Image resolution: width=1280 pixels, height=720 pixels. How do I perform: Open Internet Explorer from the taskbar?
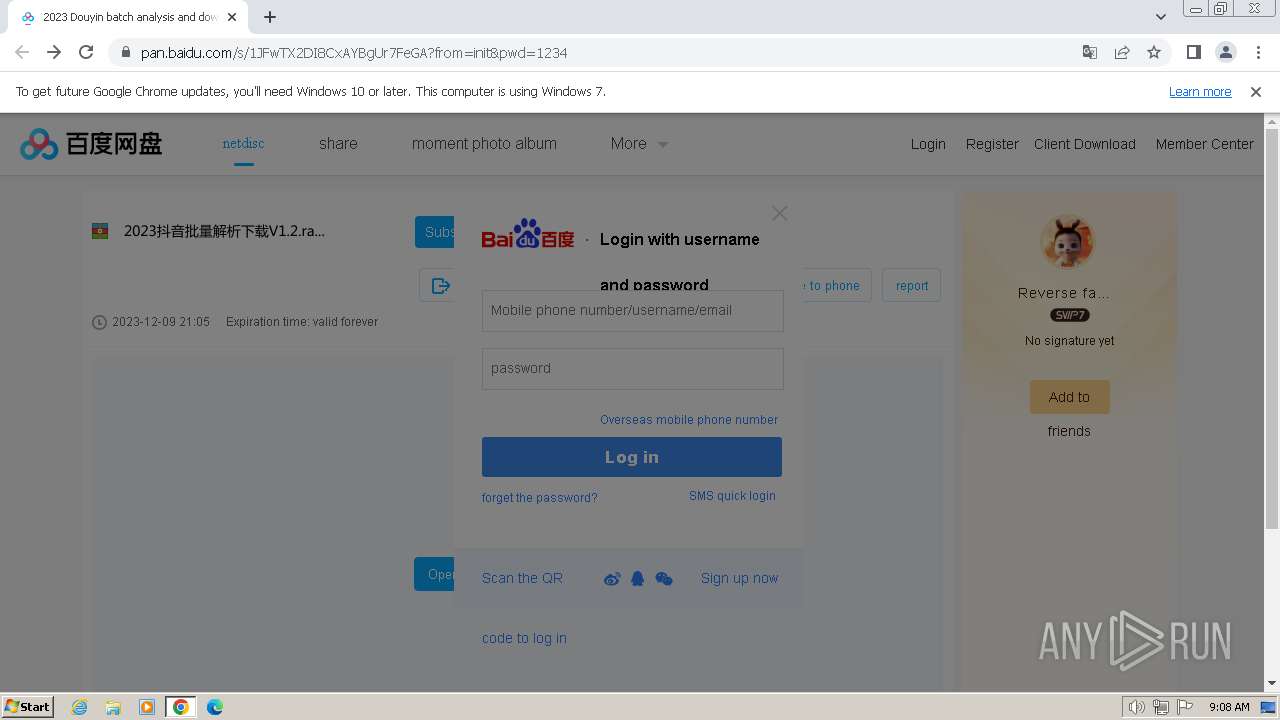(80, 707)
